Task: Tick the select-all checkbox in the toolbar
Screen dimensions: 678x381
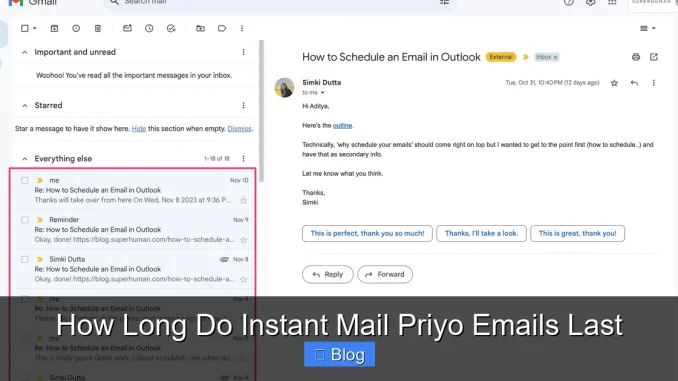Action: point(25,29)
